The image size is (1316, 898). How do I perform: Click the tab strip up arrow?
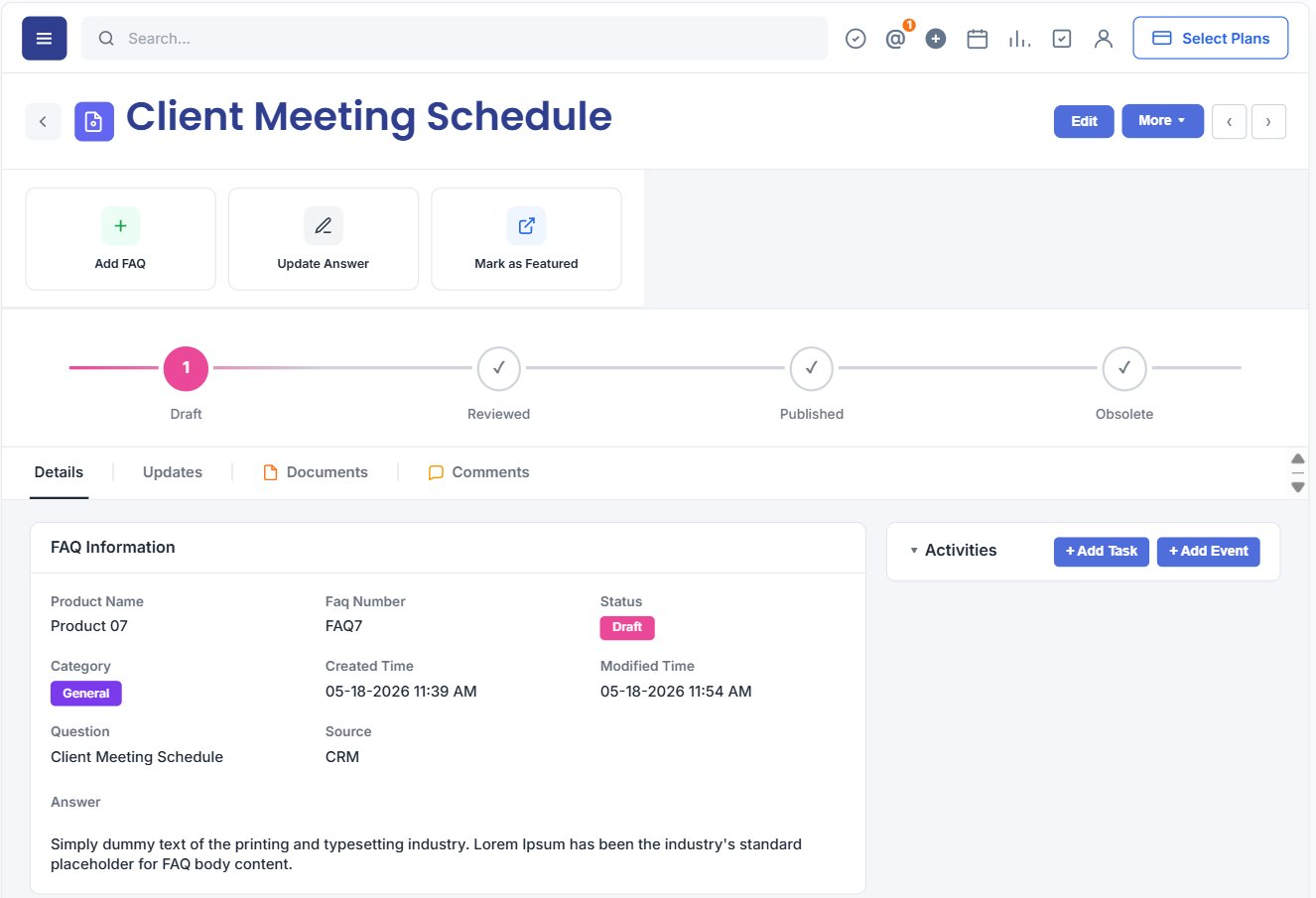(x=1298, y=458)
